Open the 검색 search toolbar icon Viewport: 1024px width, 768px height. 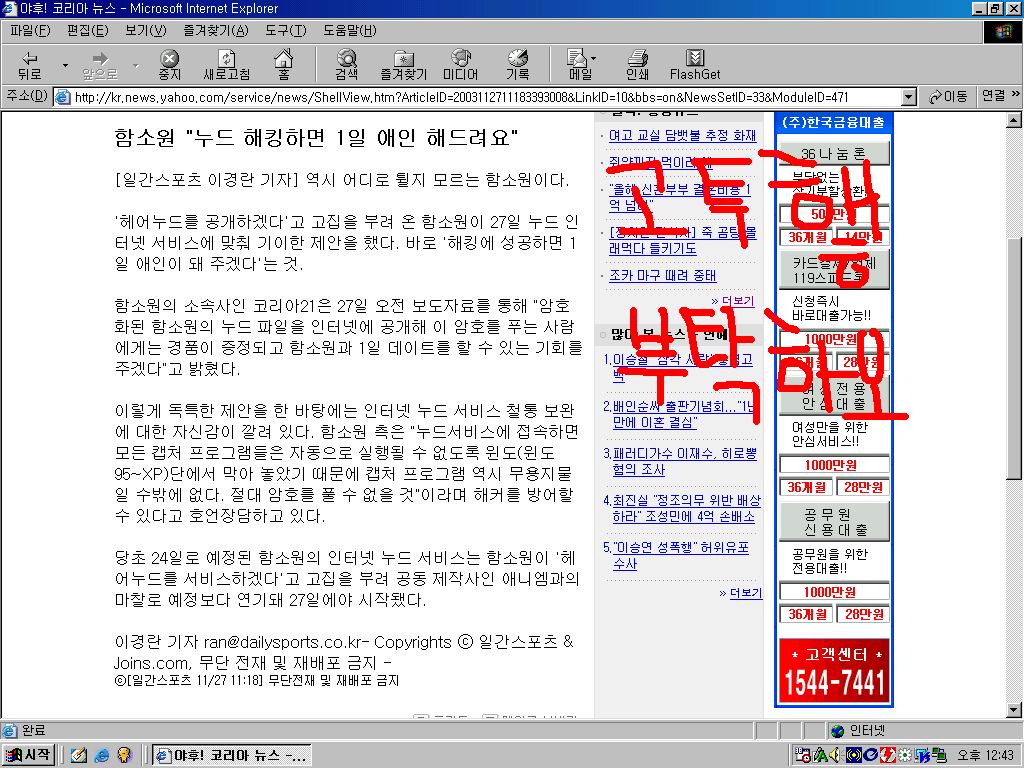tap(347, 58)
